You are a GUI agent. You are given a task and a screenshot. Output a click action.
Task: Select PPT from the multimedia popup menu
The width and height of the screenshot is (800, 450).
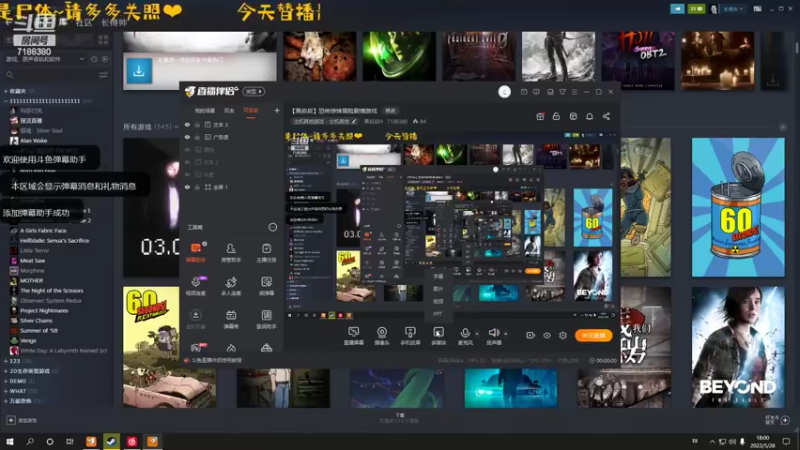pos(438,314)
